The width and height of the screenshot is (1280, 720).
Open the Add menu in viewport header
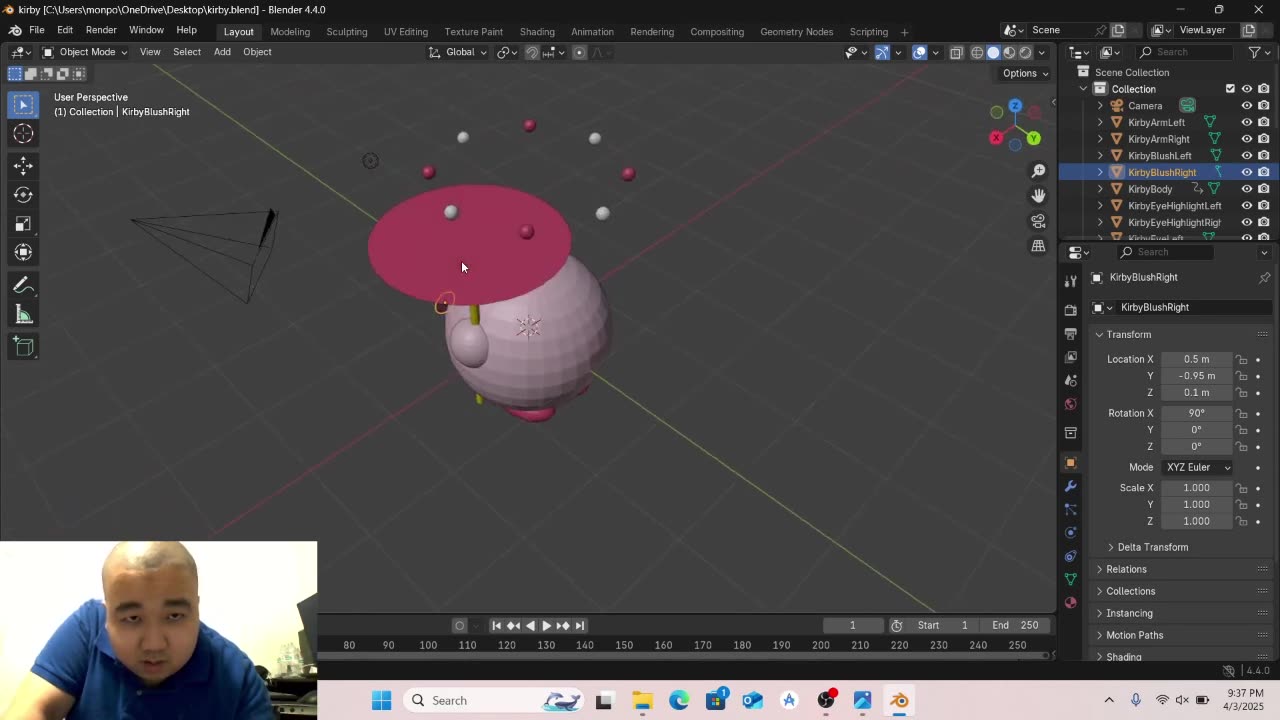tap(222, 52)
